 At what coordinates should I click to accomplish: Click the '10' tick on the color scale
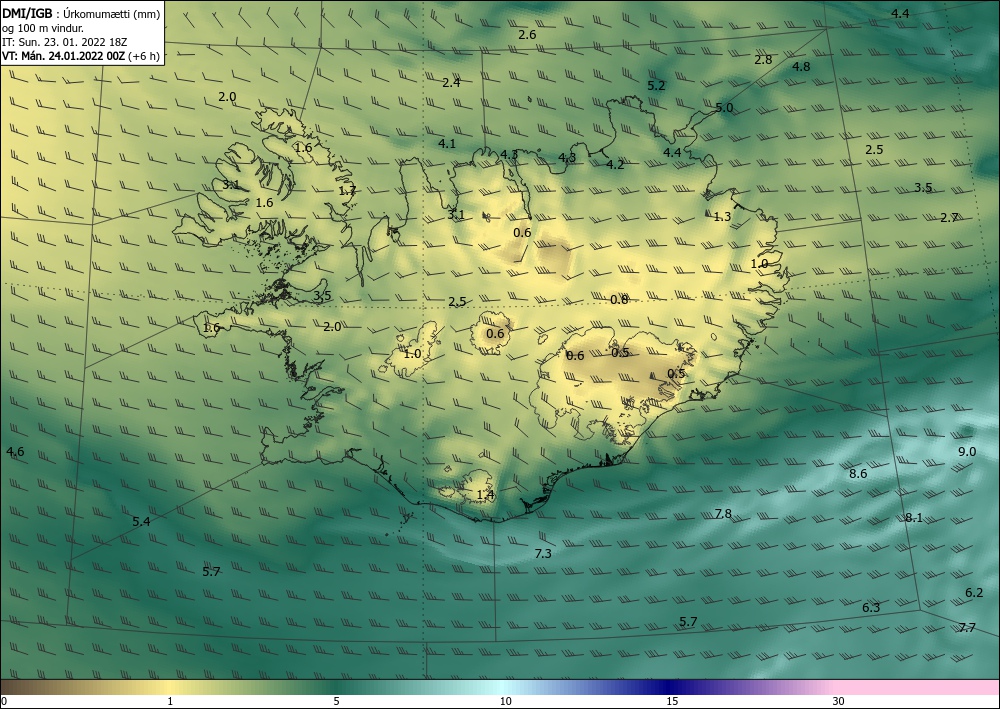506,702
